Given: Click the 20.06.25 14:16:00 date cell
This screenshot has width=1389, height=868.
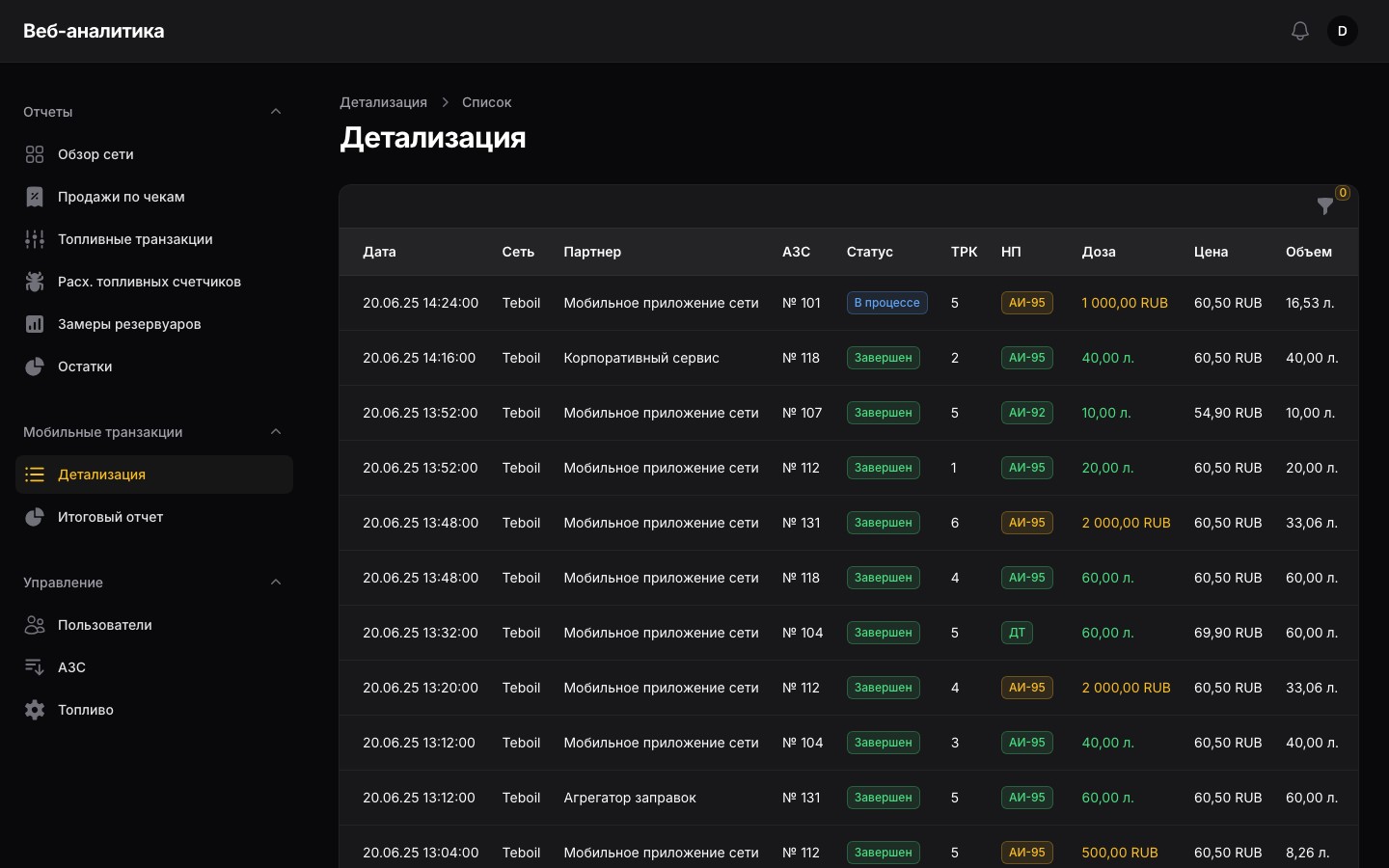Looking at the screenshot, I should coord(419,358).
